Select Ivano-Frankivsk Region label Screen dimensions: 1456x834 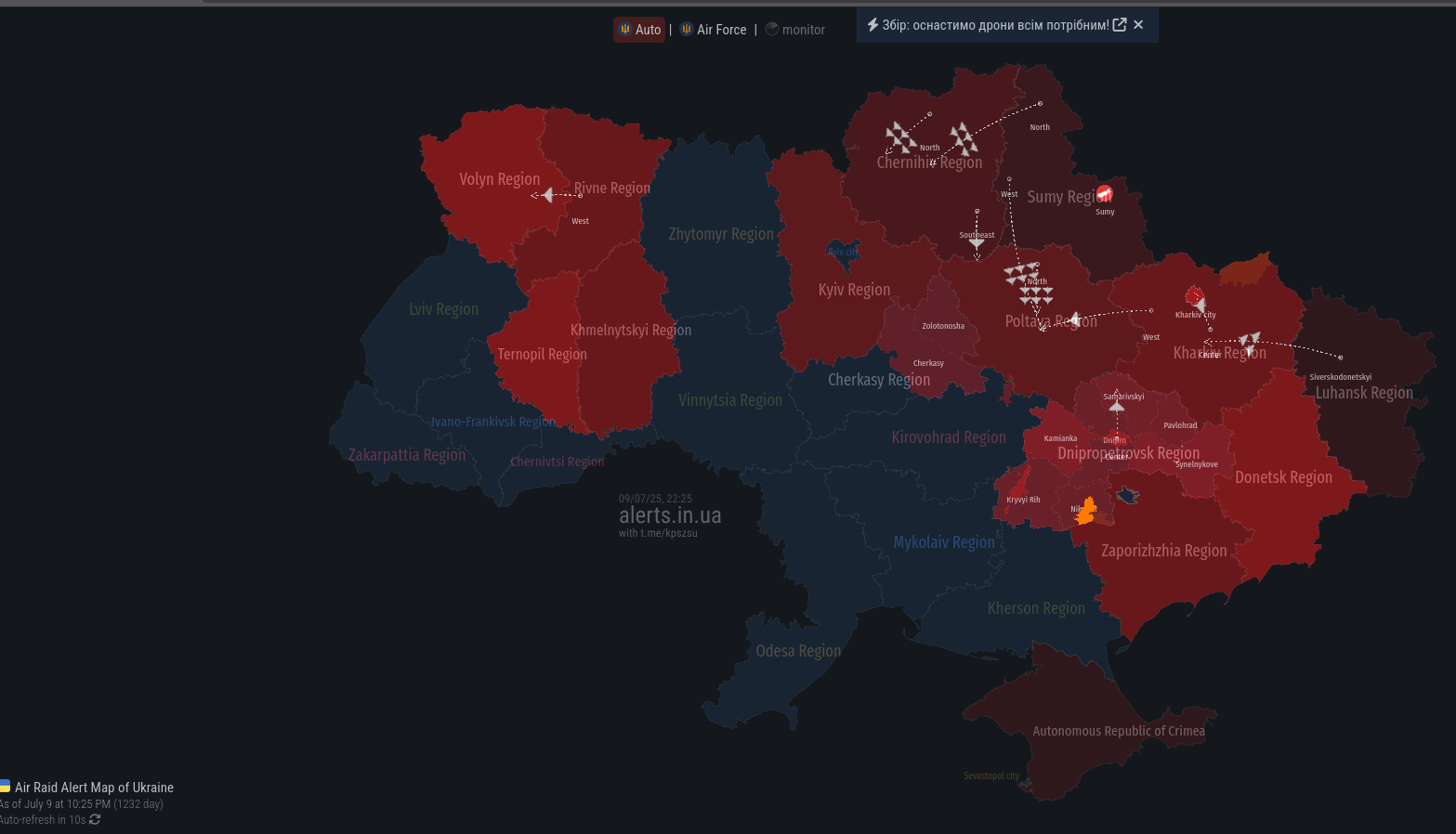[x=493, y=422]
